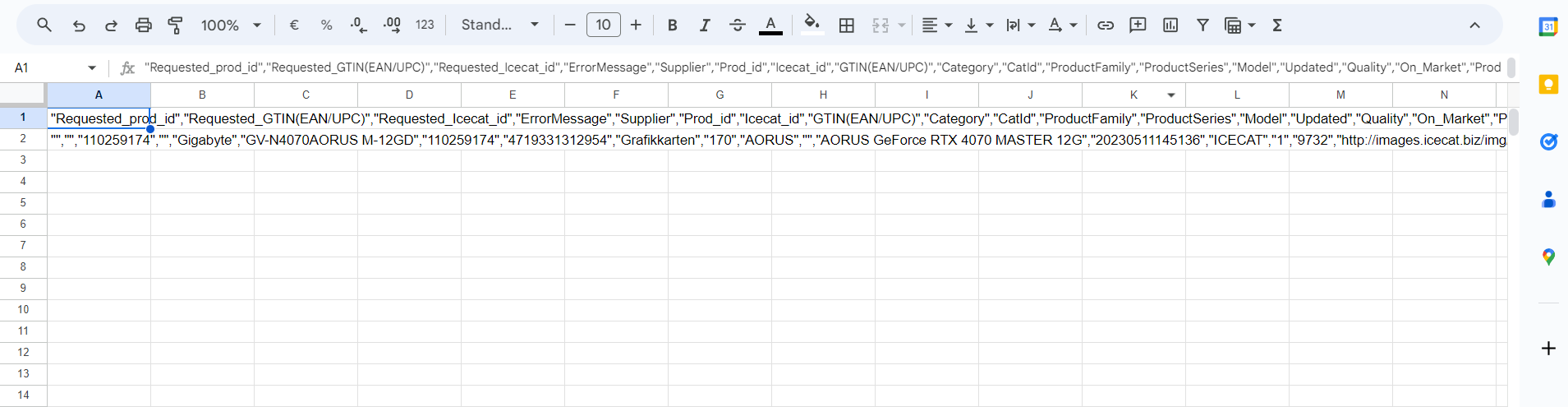The height and width of the screenshot is (407, 1568).
Task: Open the fill color picker
Action: 812,24
